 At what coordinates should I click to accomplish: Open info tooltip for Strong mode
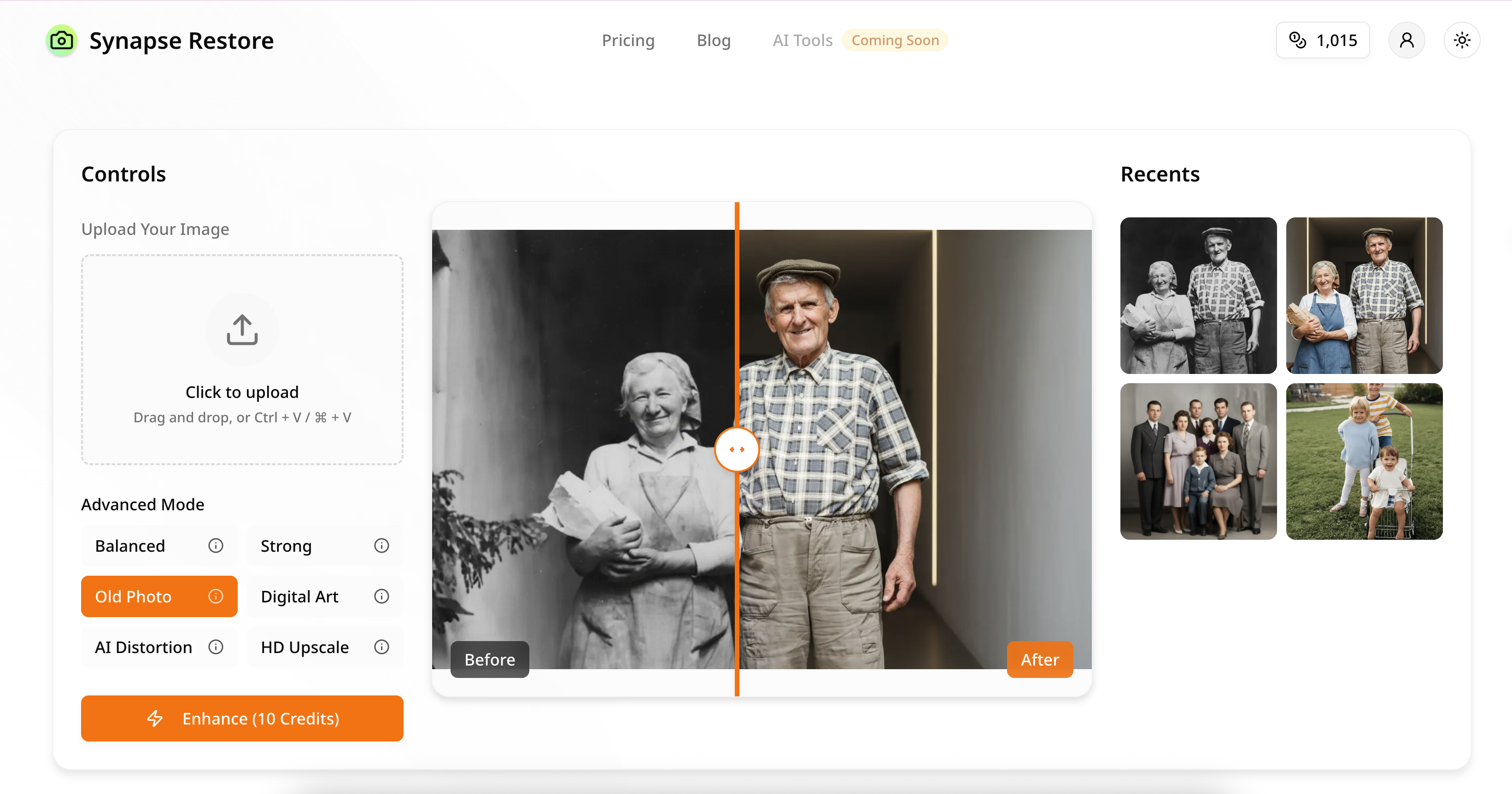coord(381,545)
